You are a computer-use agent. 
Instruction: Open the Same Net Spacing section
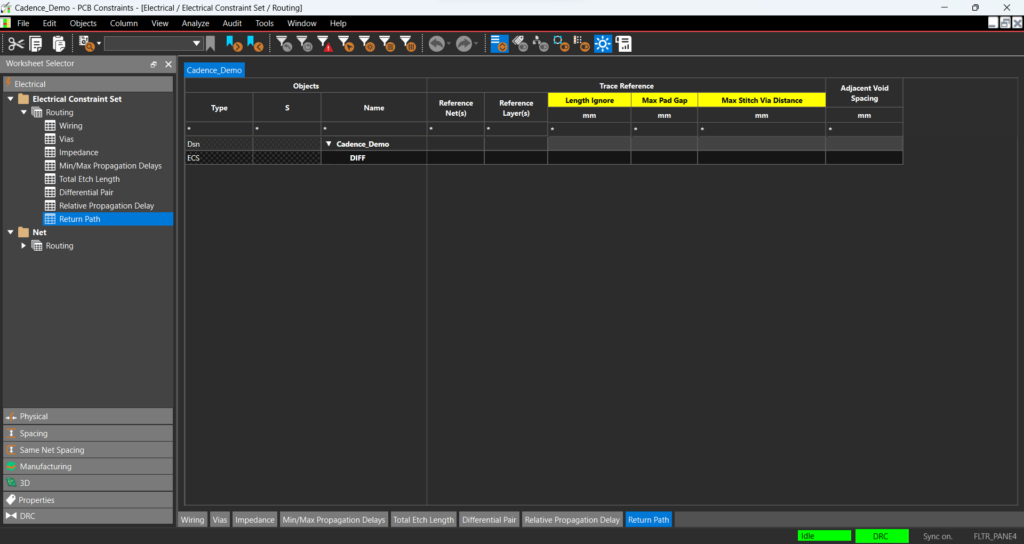(88, 450)
